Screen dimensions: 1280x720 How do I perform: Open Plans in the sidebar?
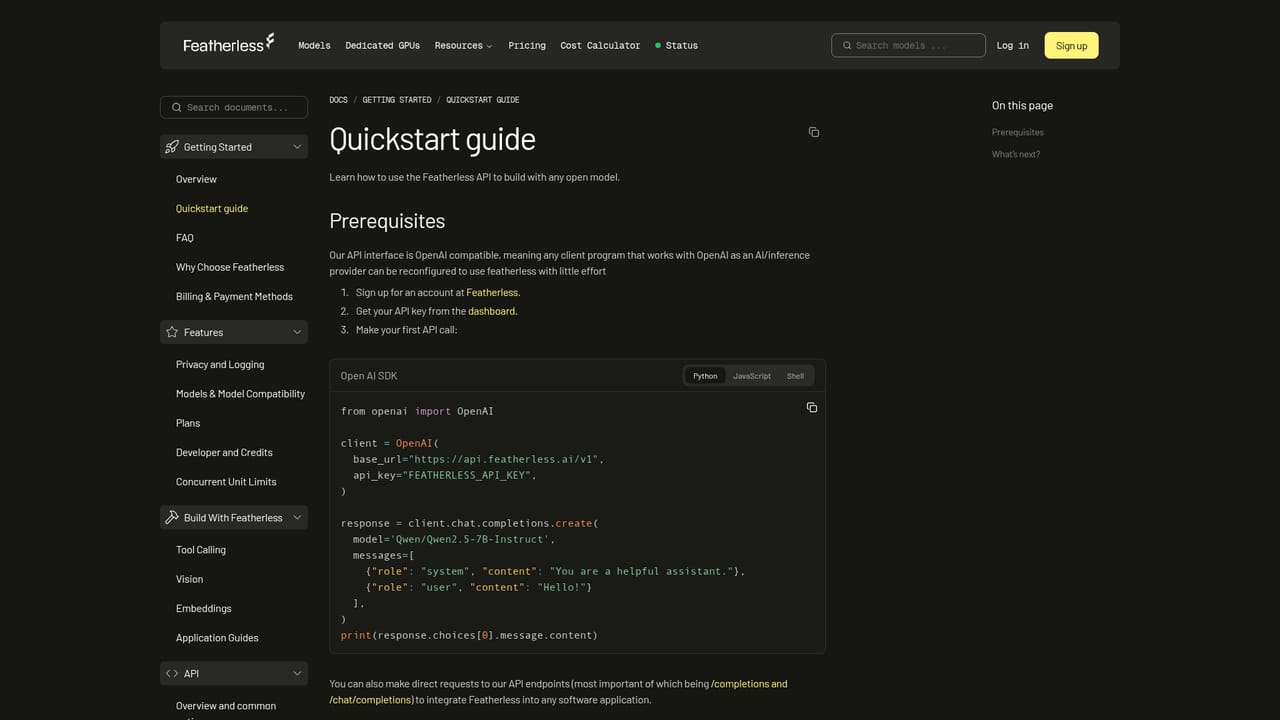tap(188, 423)
